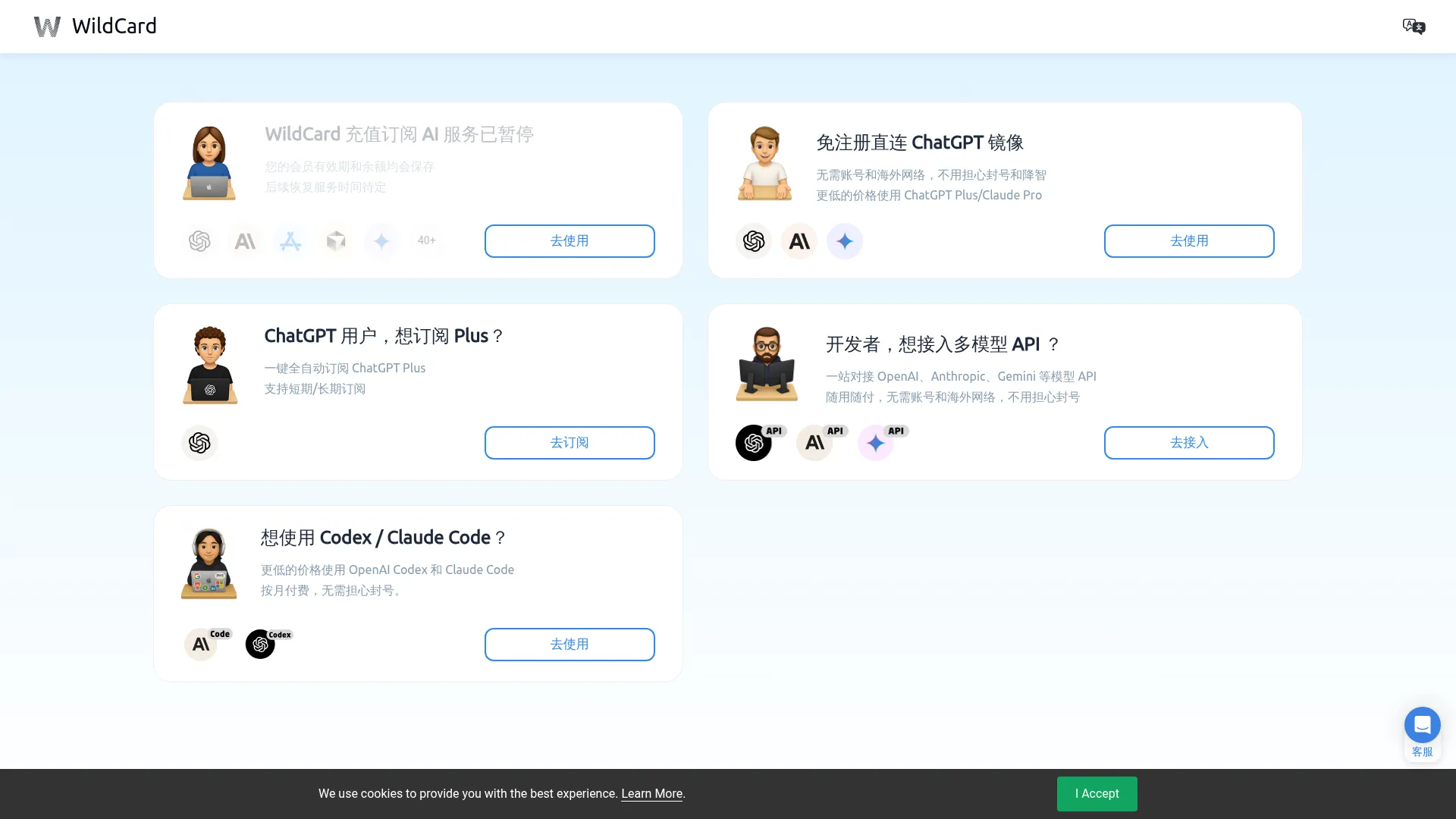Click the language translation icon
1456x819 pixels.
click(1414, 27)
